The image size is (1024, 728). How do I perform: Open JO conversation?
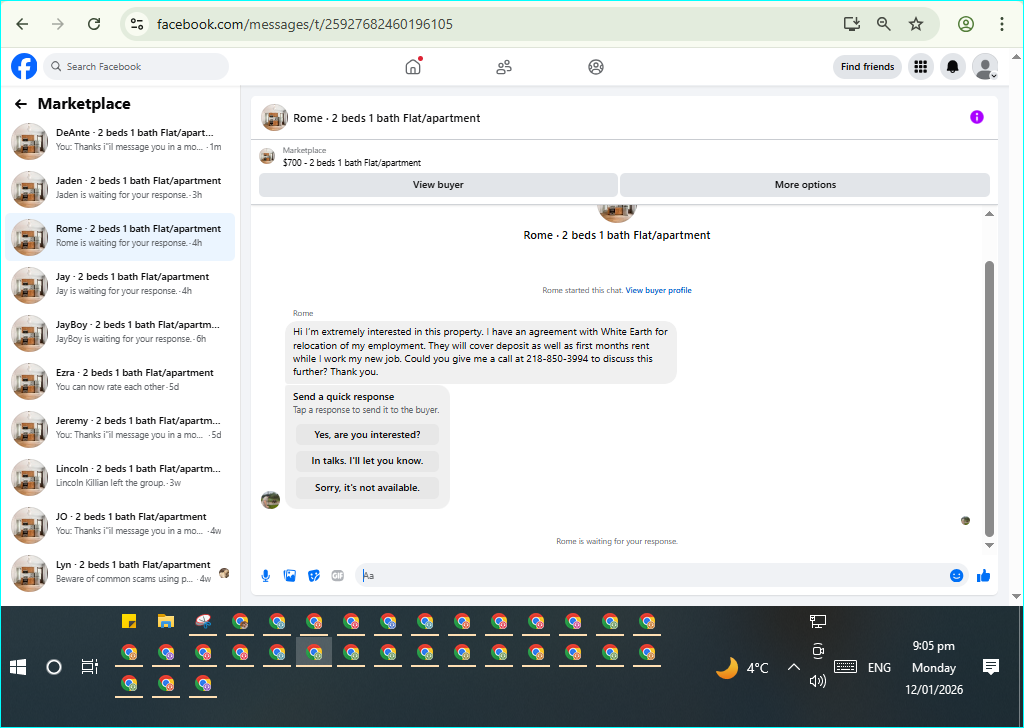point(120,524)
